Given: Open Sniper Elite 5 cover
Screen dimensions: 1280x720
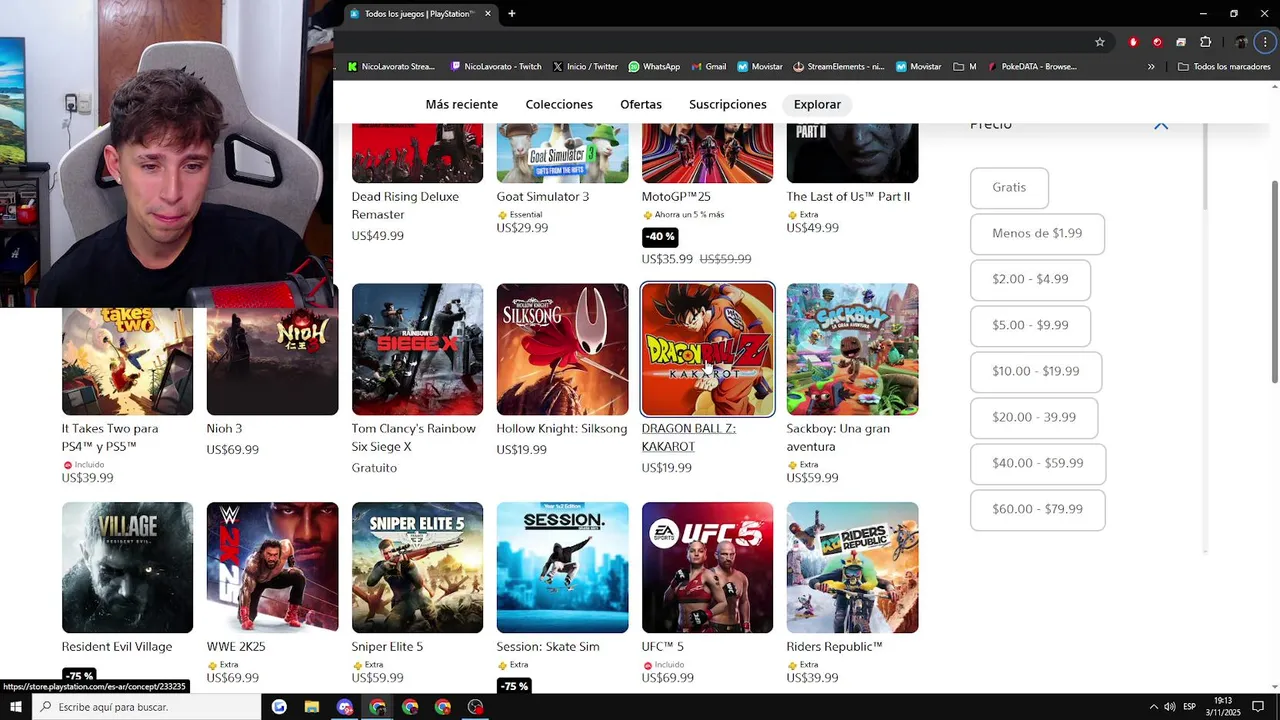Looking at the screenshot, I should click(x=417, y=568).
